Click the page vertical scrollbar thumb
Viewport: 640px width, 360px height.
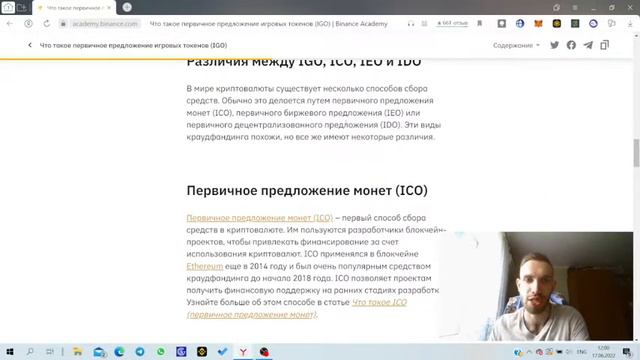tap(636, 153)
